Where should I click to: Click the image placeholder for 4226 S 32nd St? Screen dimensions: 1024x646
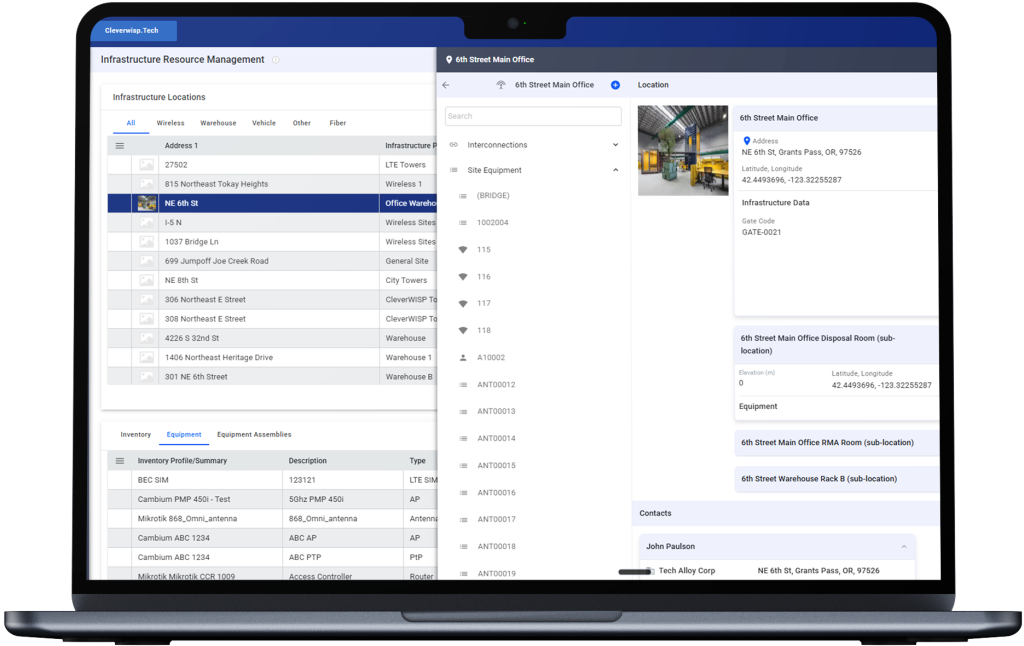(146, 338)
